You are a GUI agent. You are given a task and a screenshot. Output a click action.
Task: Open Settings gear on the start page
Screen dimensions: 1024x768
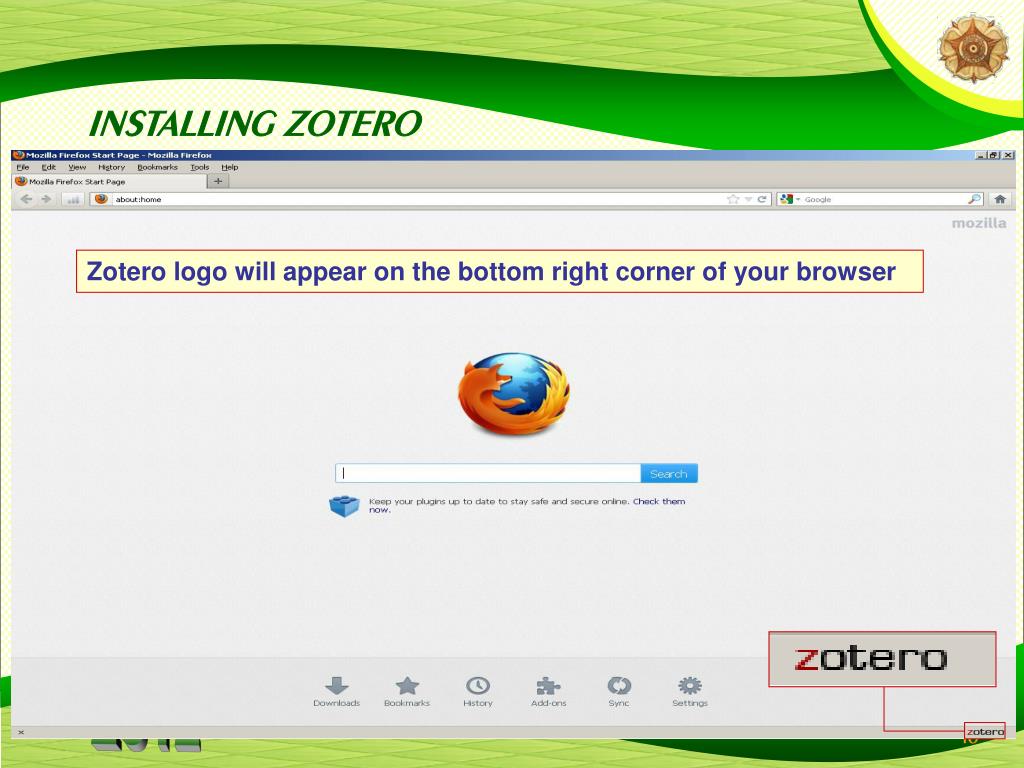point(690,692)
